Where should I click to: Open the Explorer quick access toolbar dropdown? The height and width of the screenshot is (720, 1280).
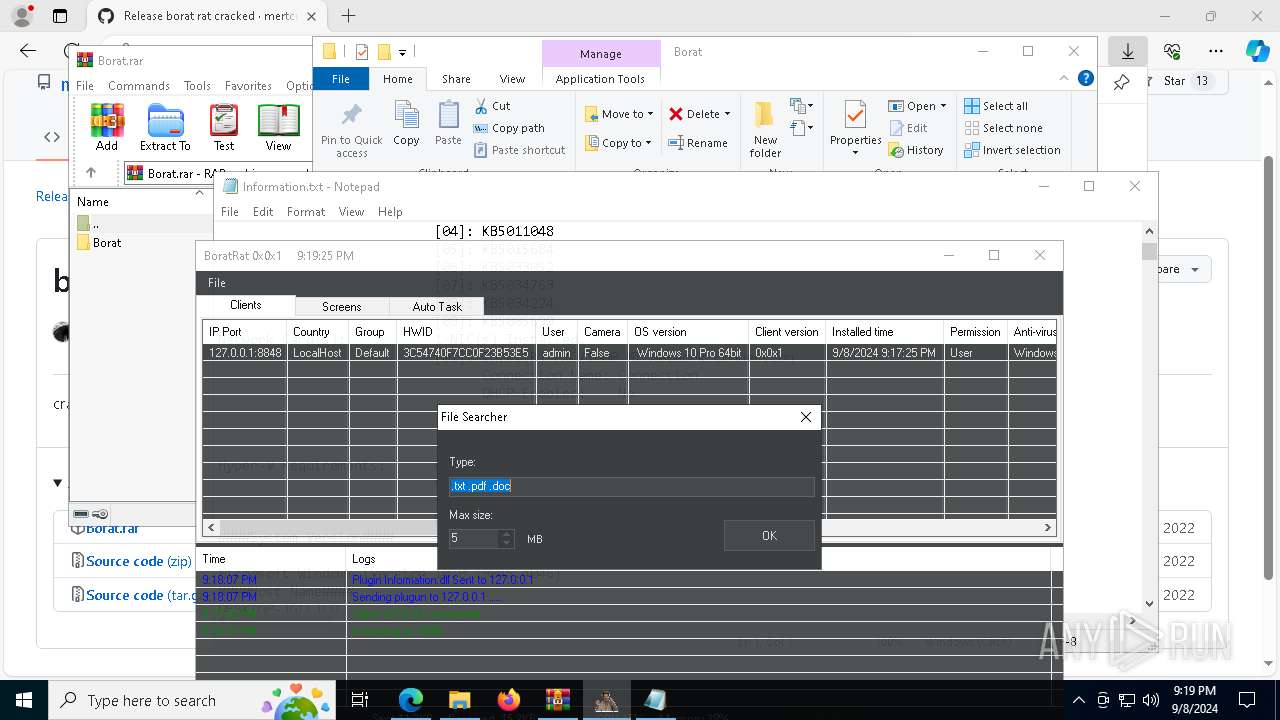point(402,52)
